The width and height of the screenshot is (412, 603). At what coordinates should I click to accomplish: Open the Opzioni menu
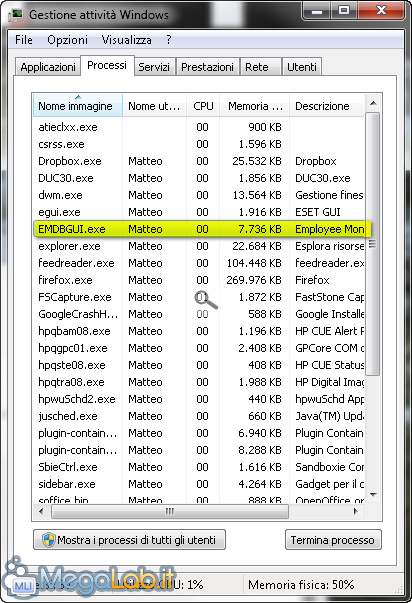67,40
